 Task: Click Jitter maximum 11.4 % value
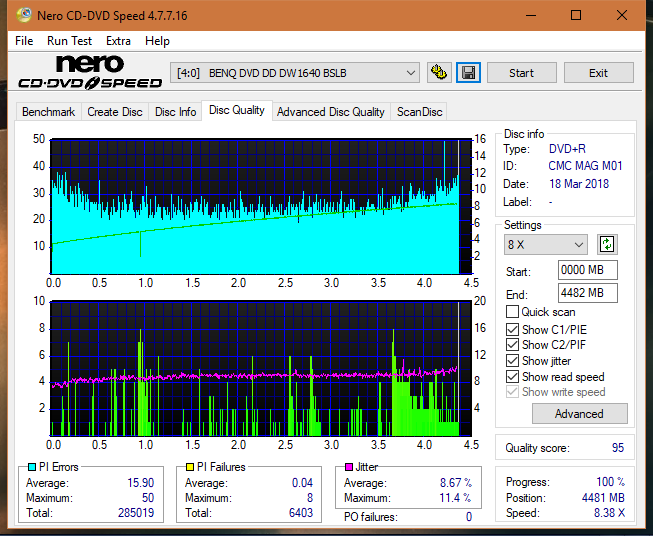tap(456, 498)
